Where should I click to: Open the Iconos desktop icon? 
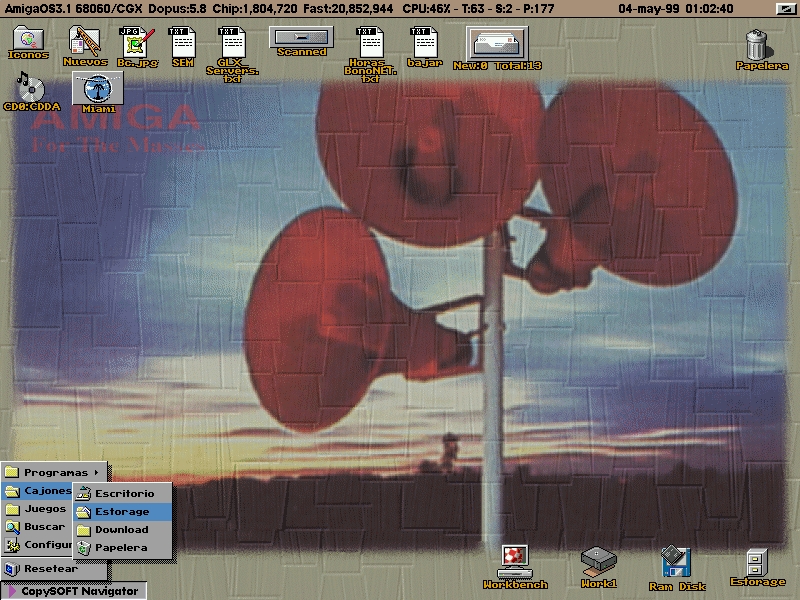pyautogui.click(x=27, y=41)
